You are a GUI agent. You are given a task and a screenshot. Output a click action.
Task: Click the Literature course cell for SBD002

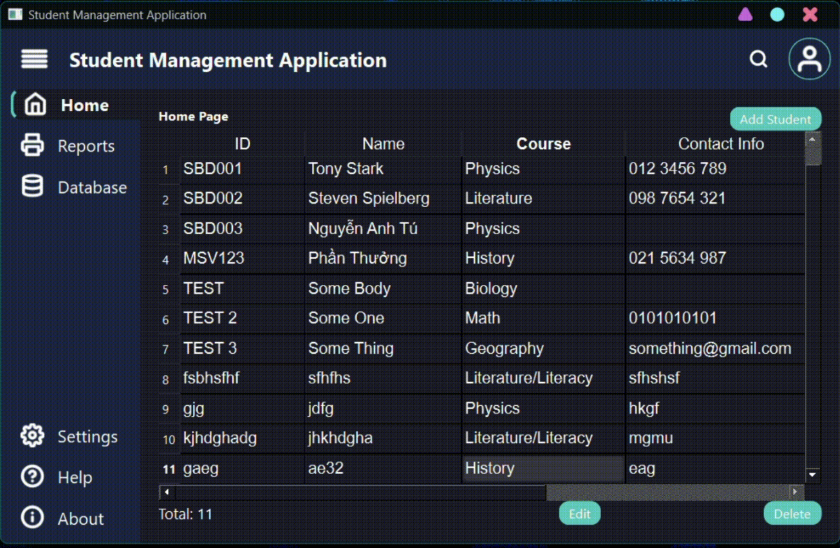pyautogui.click(x=543, y=199)
